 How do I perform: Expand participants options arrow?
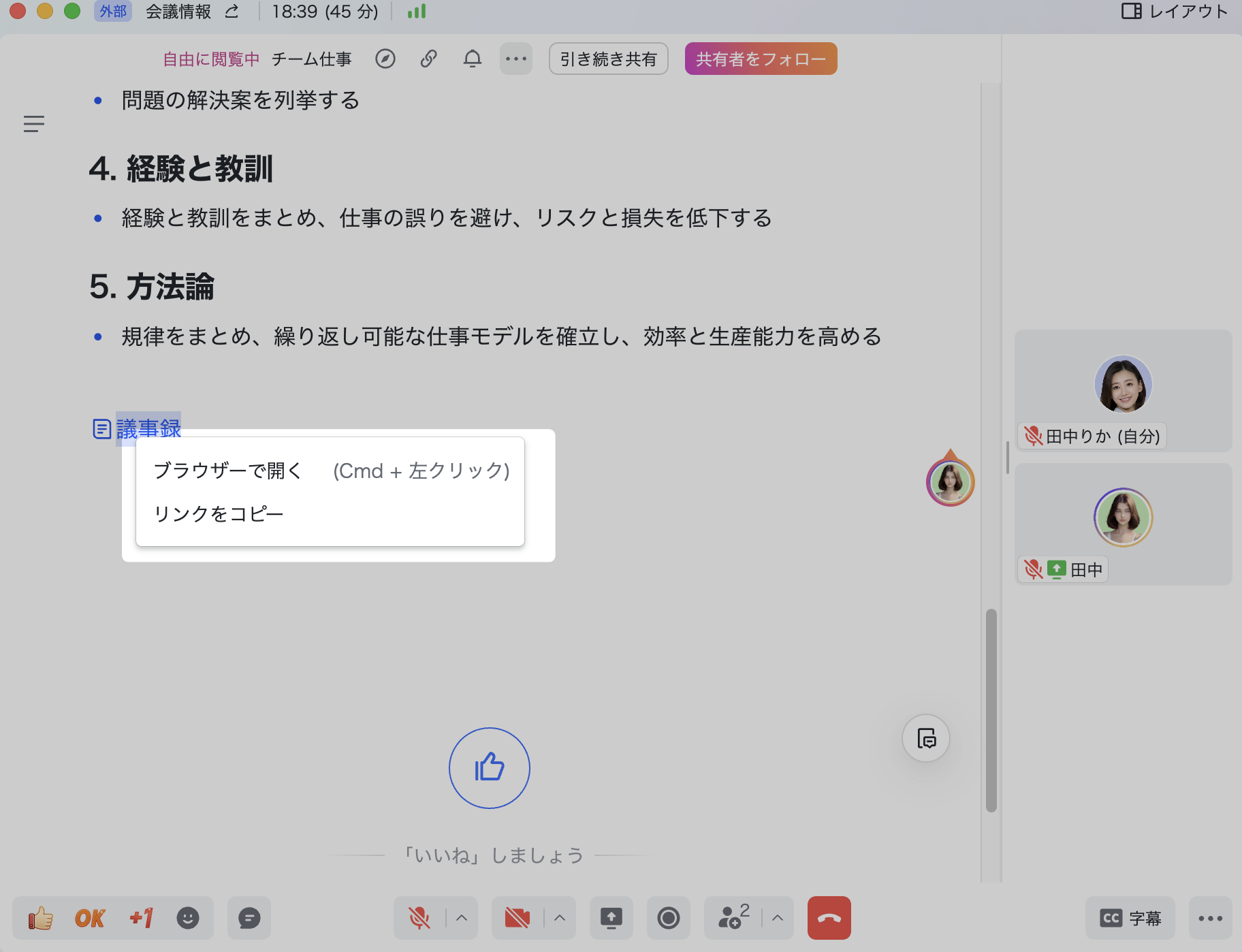pos(778,918)
